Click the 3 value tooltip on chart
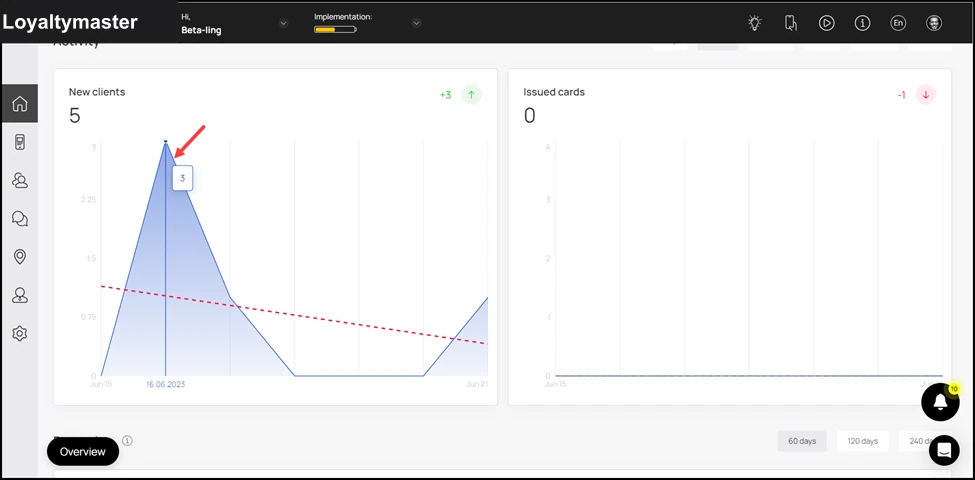This screenshot has width=975, height=480. coord(182,178)
